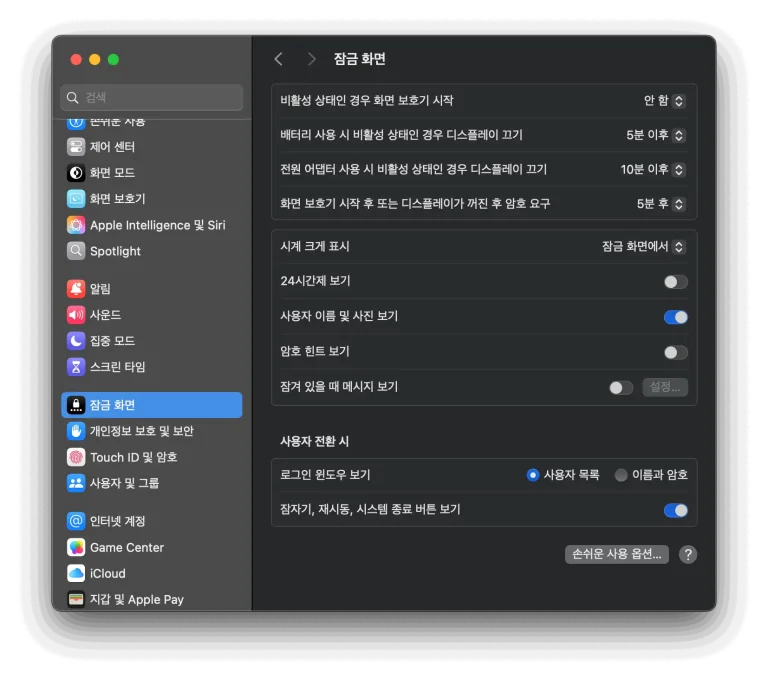Click the 검색 search field
Viewport: 768px width, 680px height.
coord(152,98)
